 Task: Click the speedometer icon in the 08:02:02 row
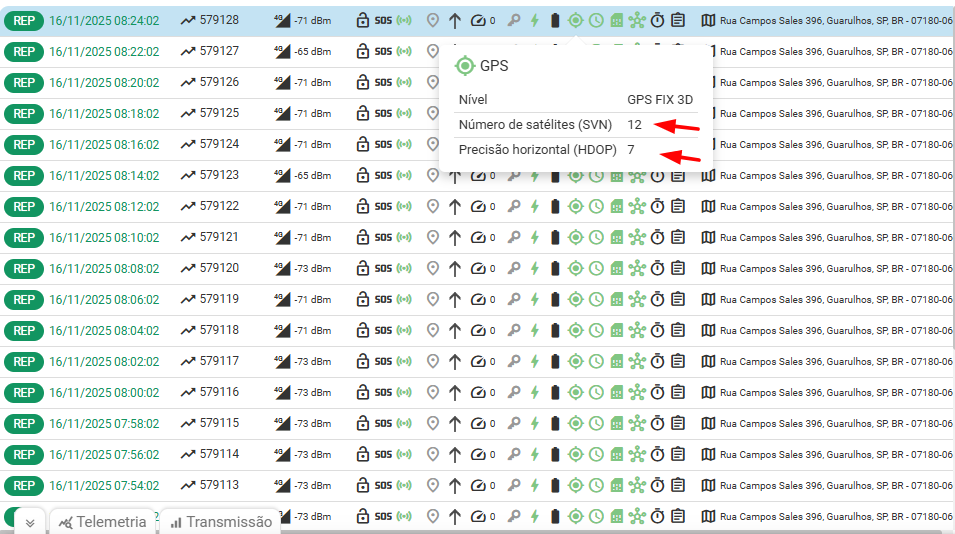(479, 362)
